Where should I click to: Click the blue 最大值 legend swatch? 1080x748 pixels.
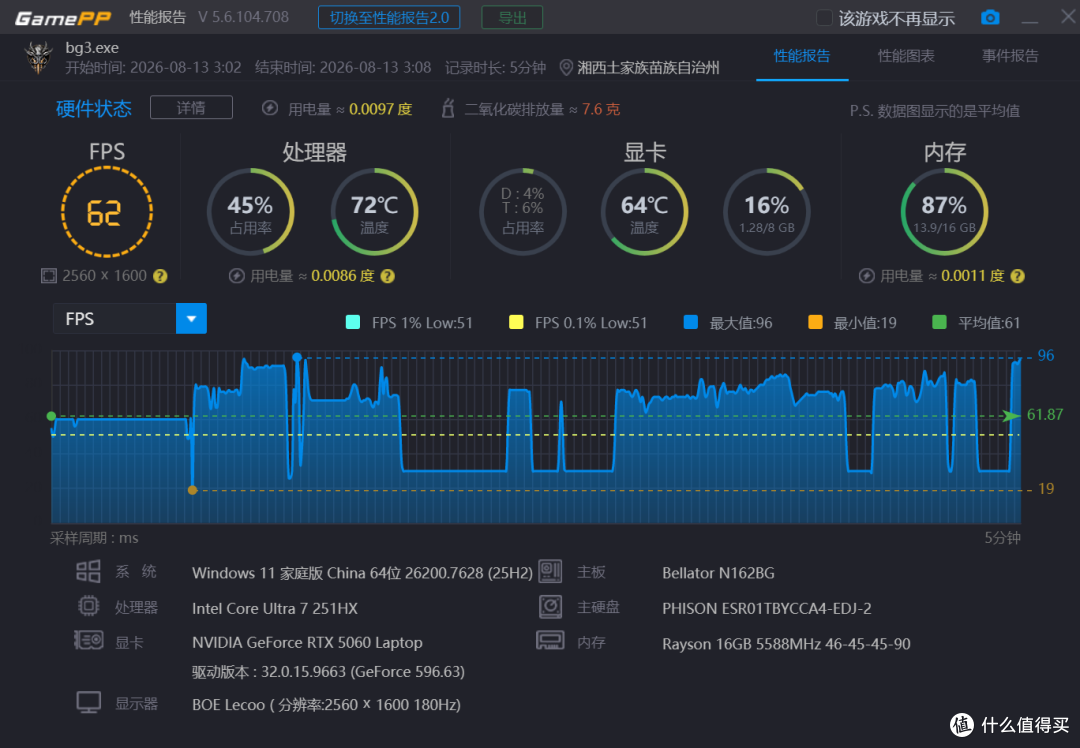click(690, 322)
